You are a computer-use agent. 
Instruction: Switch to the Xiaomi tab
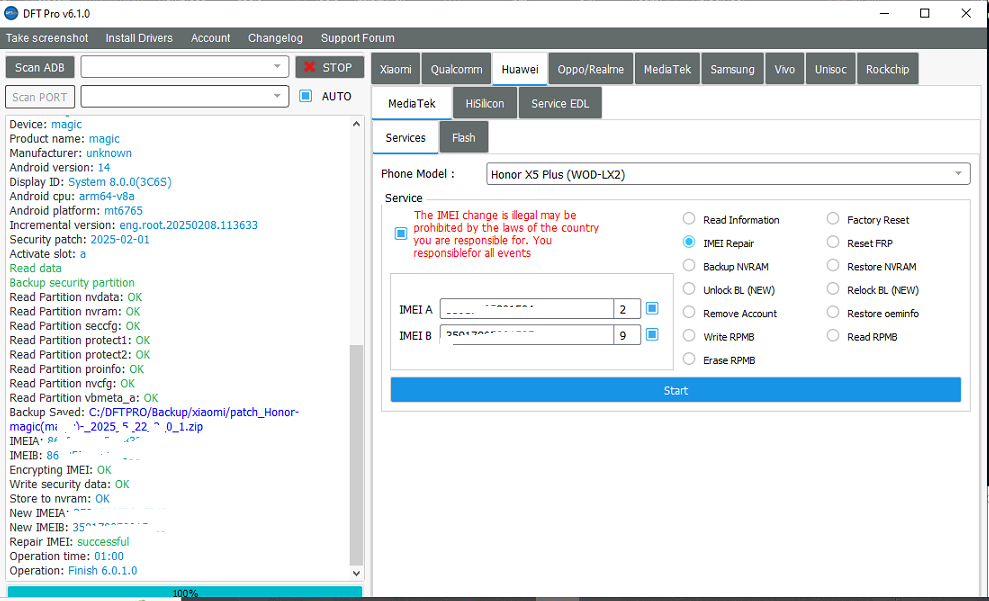tap(395, 69)
